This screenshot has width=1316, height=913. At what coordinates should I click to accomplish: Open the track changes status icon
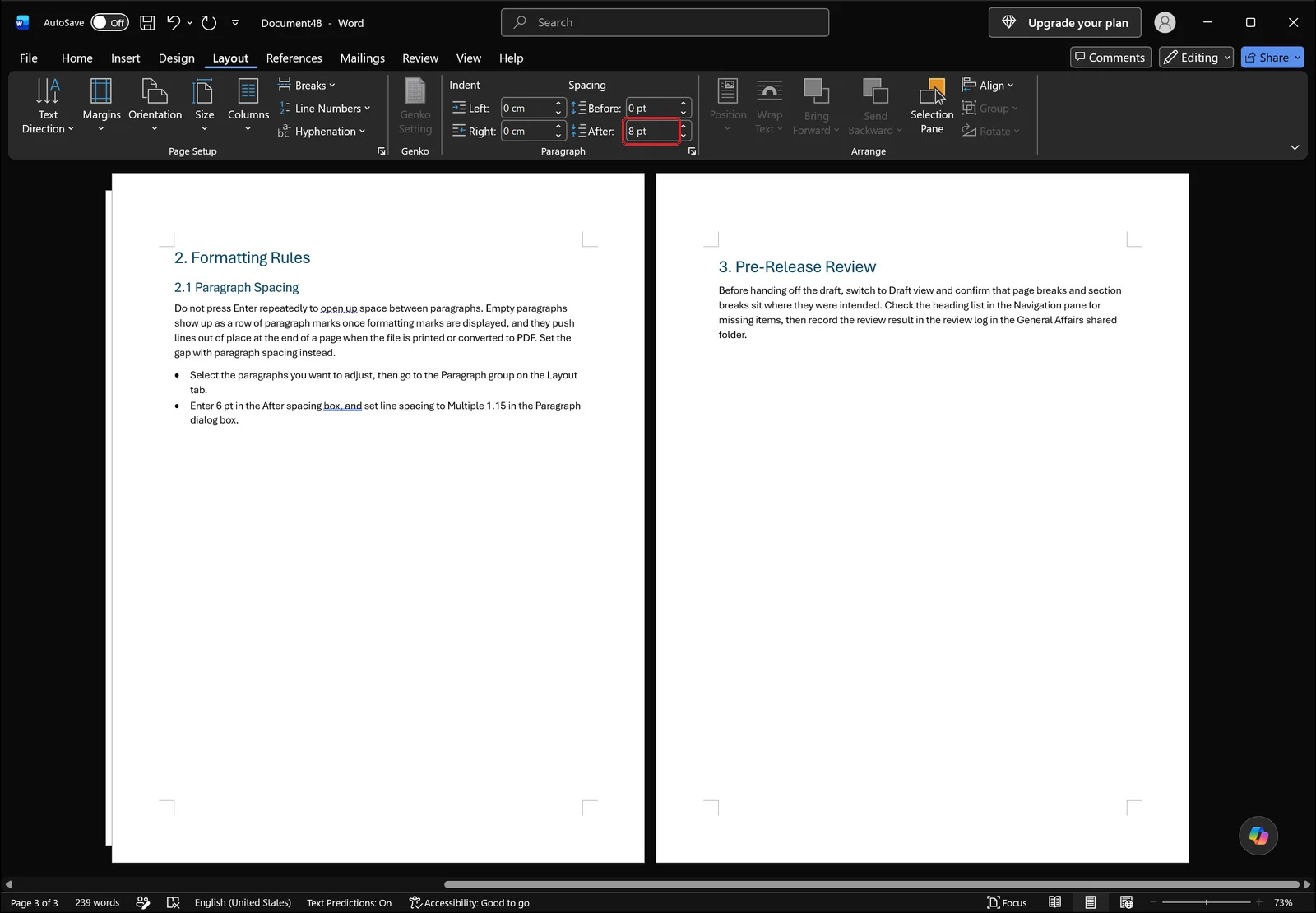[x=143, y=903]
